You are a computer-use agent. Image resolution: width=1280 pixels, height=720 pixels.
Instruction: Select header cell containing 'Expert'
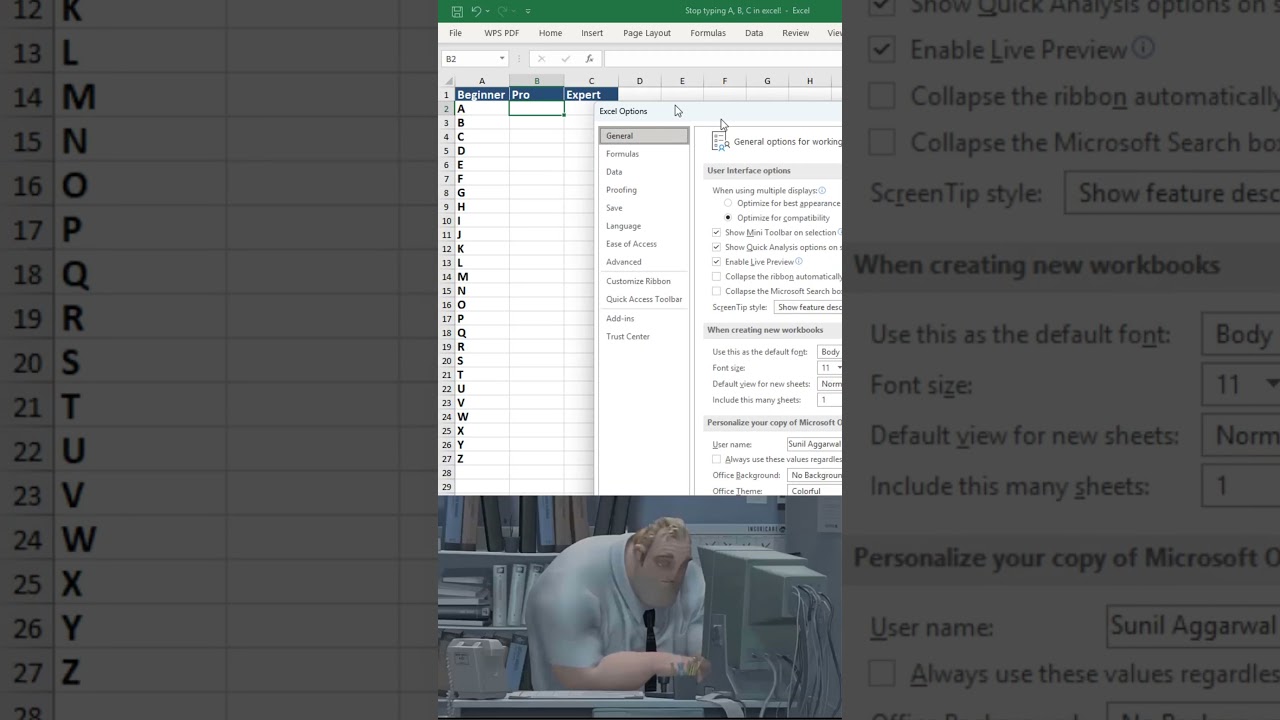click(591, 95)
